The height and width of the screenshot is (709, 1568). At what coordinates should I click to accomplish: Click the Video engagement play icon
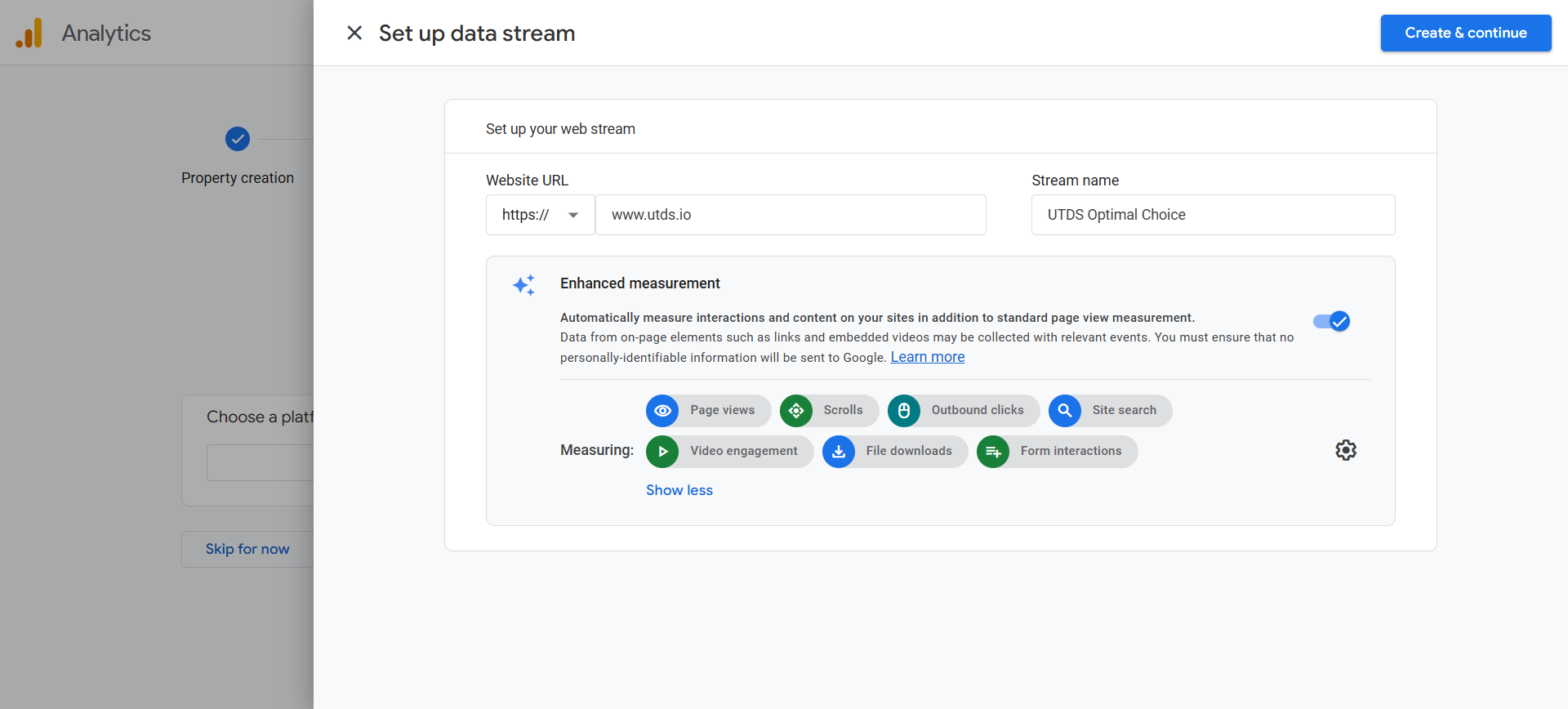click(662, 451)
